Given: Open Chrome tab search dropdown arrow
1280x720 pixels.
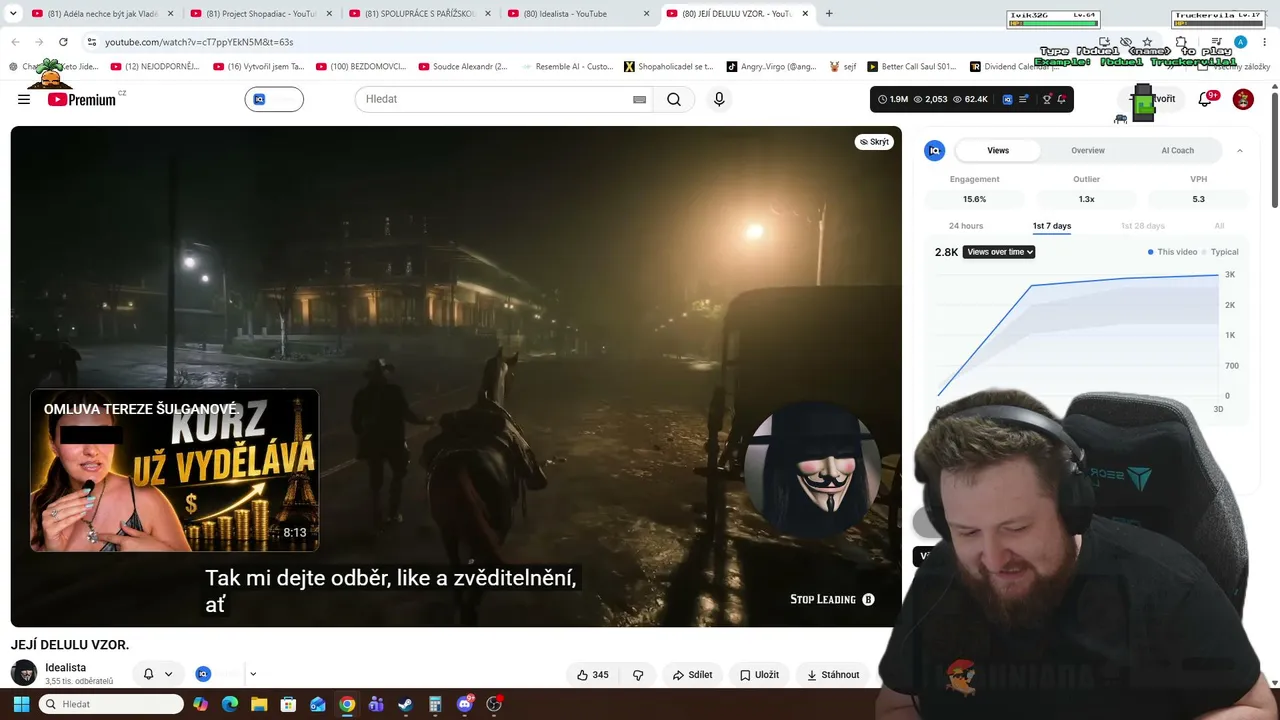Looking at the screenshot, I should [13, 14].
